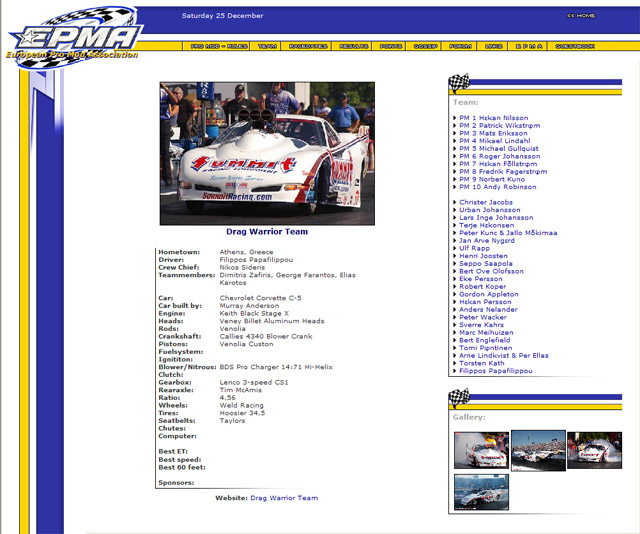The image size is (640, 534).
Task: Open PM 7 Håkan Fällström team page
Action: tap(498, 164)
